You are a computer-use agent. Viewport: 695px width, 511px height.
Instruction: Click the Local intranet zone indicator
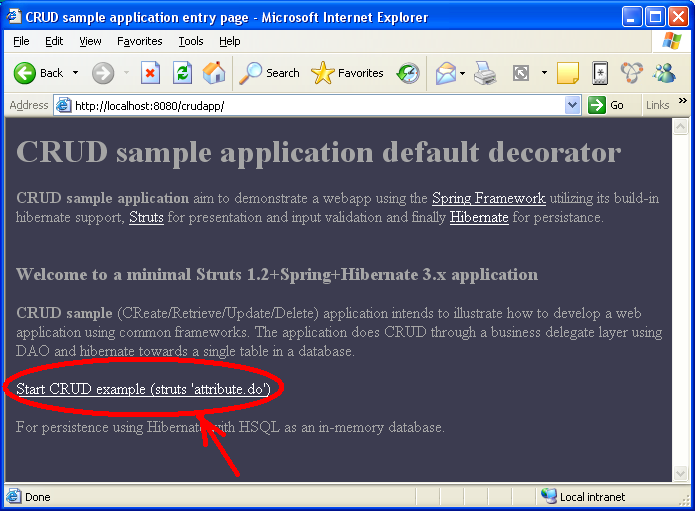583,497
